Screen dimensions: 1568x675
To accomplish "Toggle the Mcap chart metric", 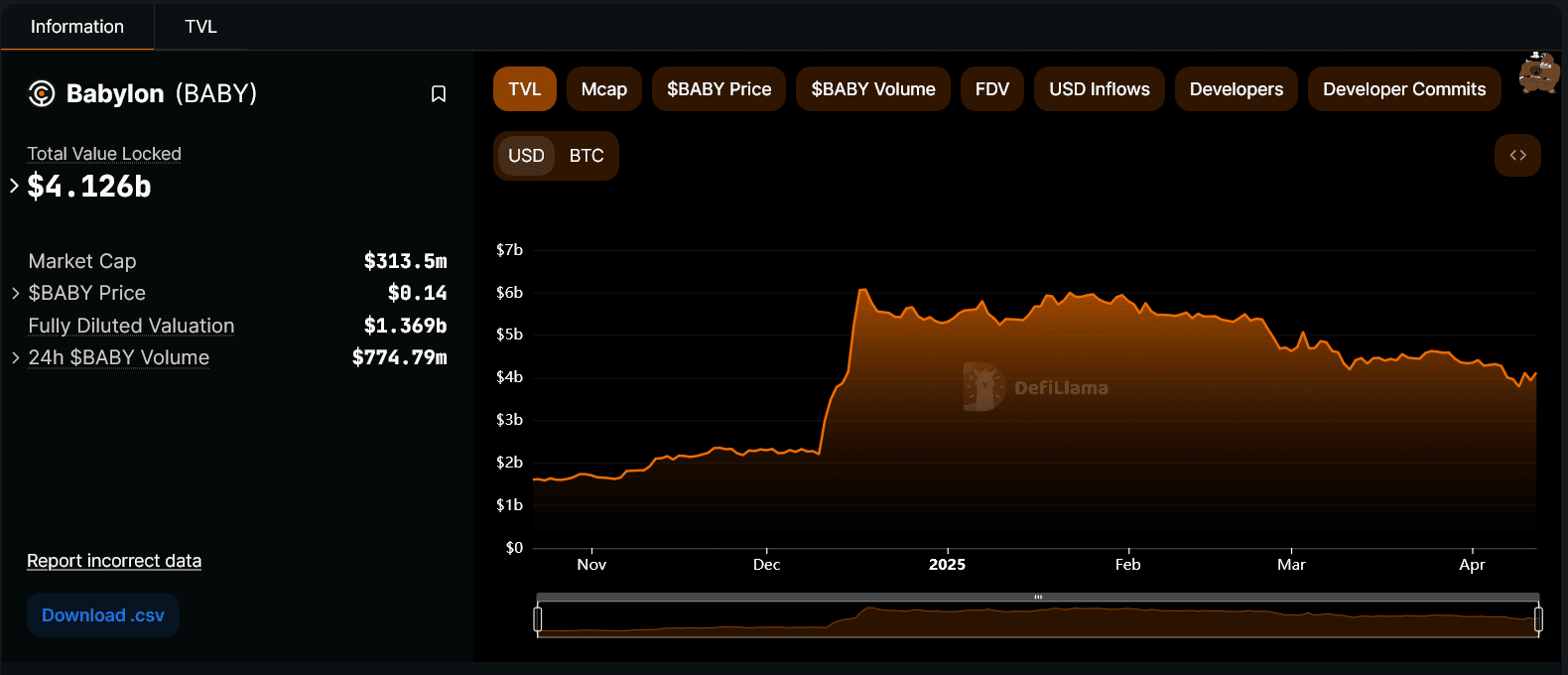I will 604,89.
